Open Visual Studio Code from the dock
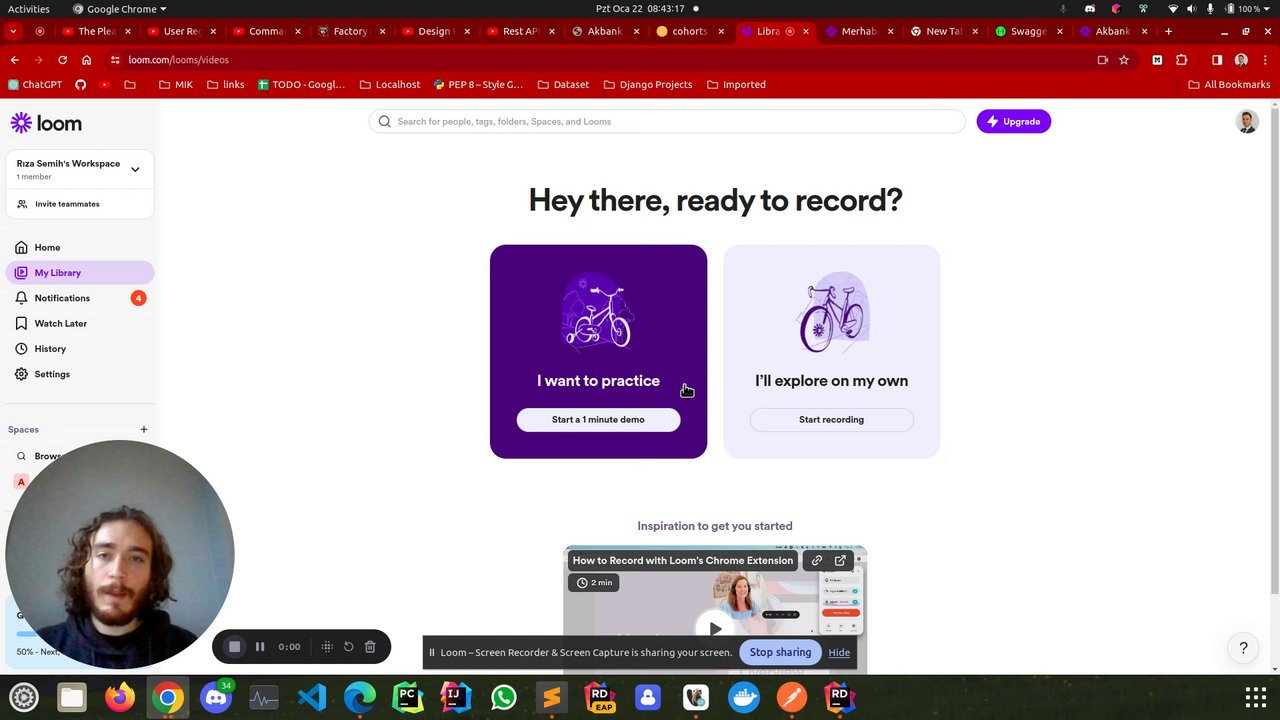 tap(312, 697)
